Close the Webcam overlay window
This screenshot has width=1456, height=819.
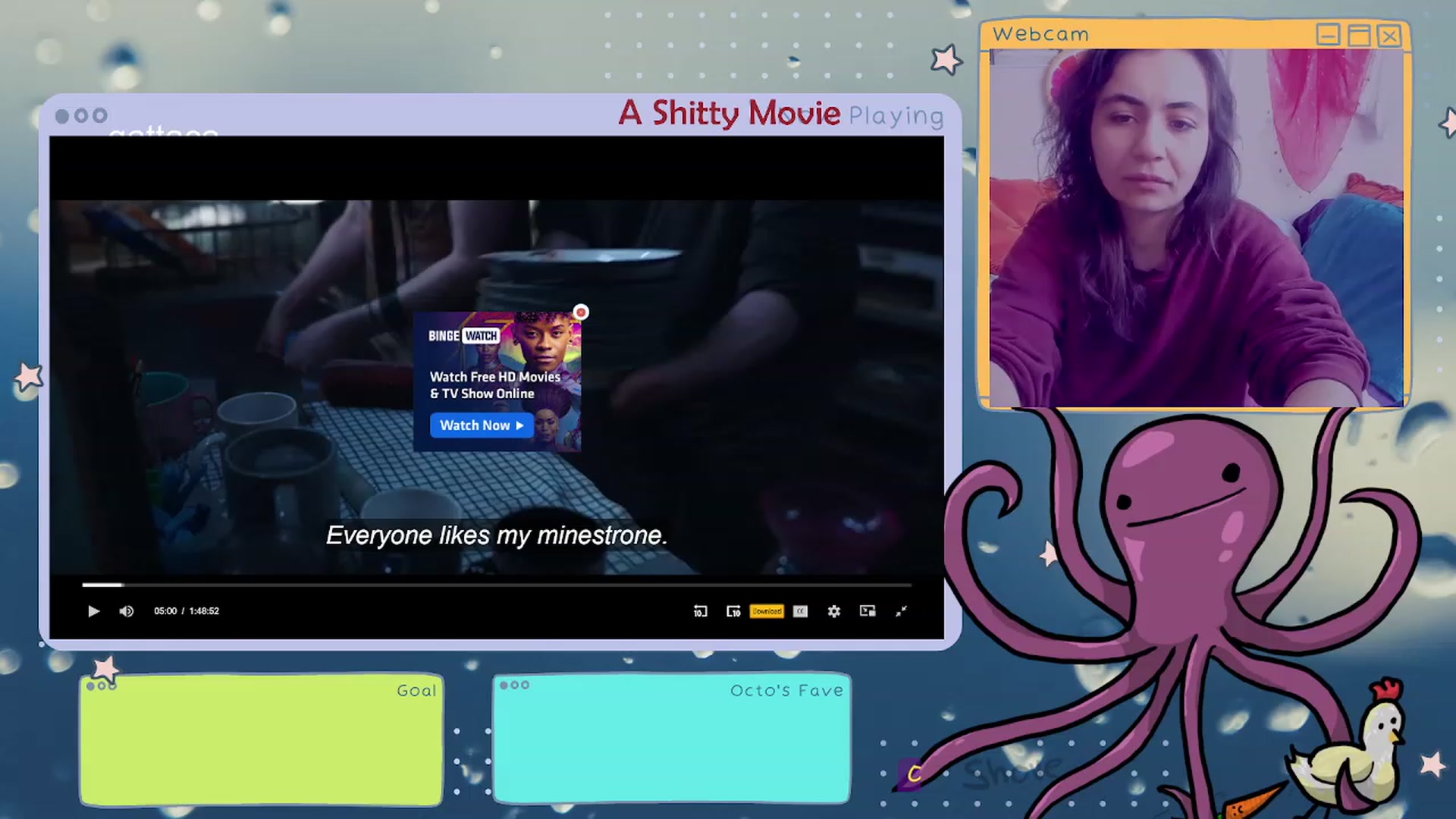(1389, 35)
